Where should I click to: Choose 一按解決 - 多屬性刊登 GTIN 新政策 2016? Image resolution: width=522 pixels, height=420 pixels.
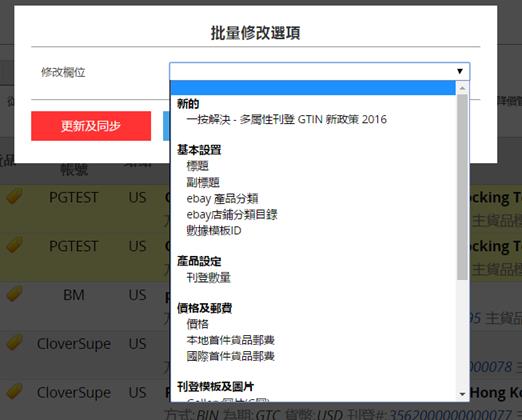coord(286,119)
